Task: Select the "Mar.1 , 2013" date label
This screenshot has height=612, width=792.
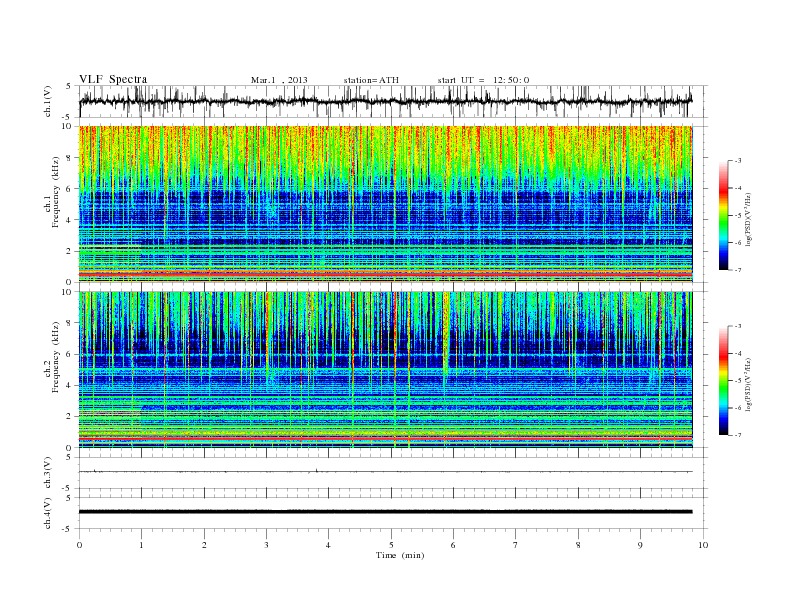Action: [x=279, y=80]
